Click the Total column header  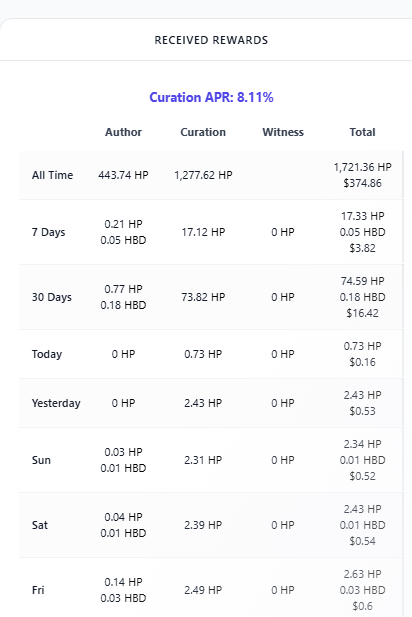coord(362,132)
